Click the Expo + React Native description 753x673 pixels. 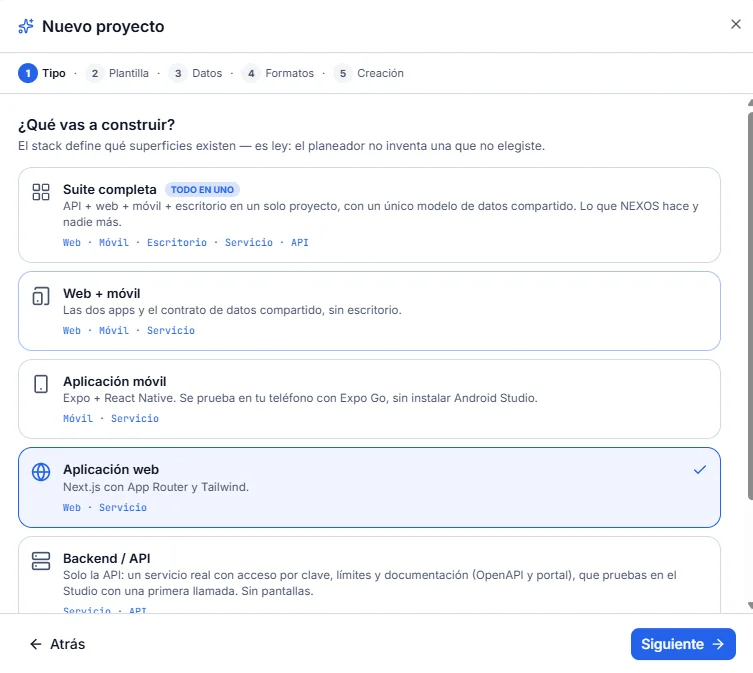(300, 398)
